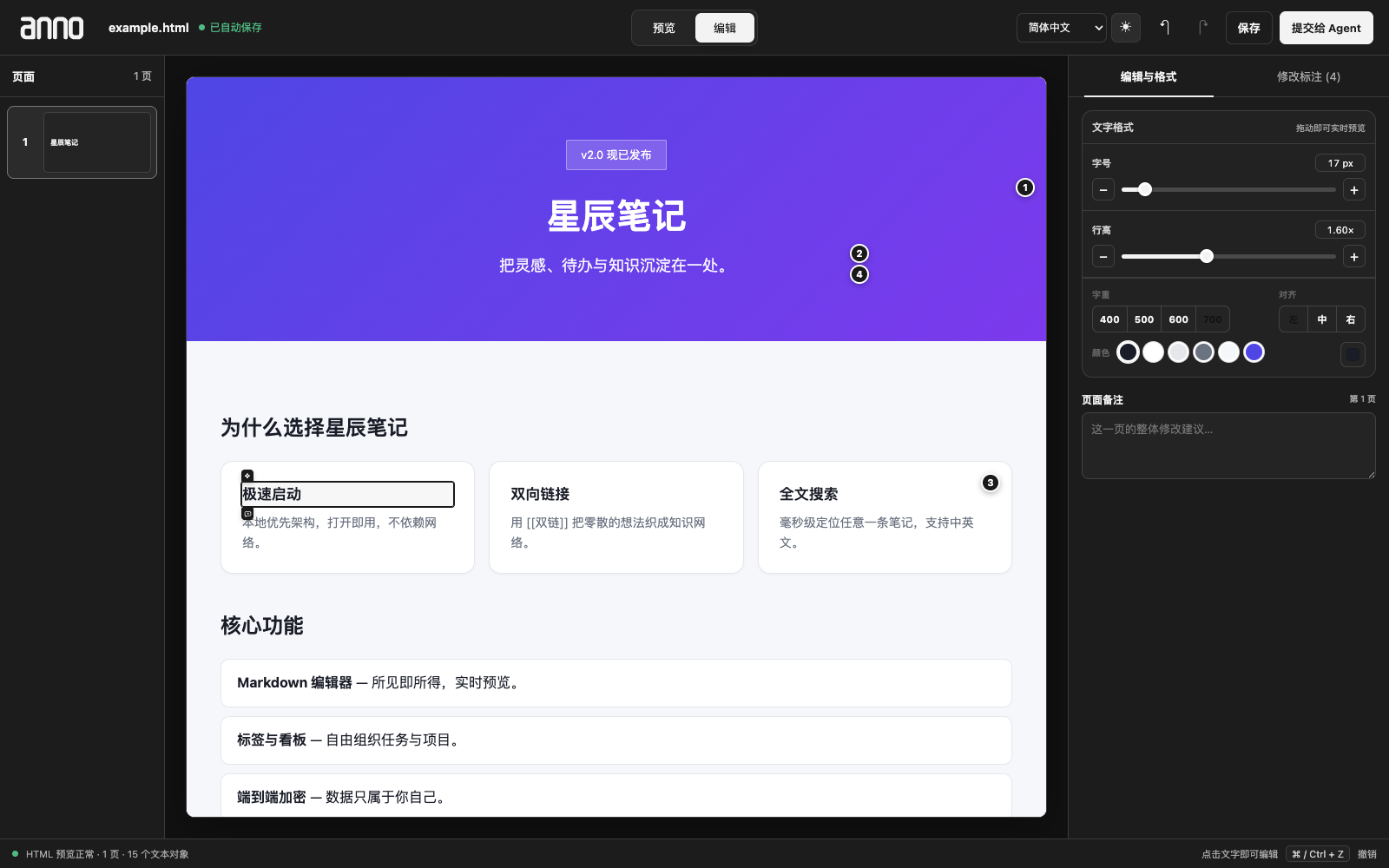Switch to 编辑 mode
1389x868 pixels.
point(725,28)
